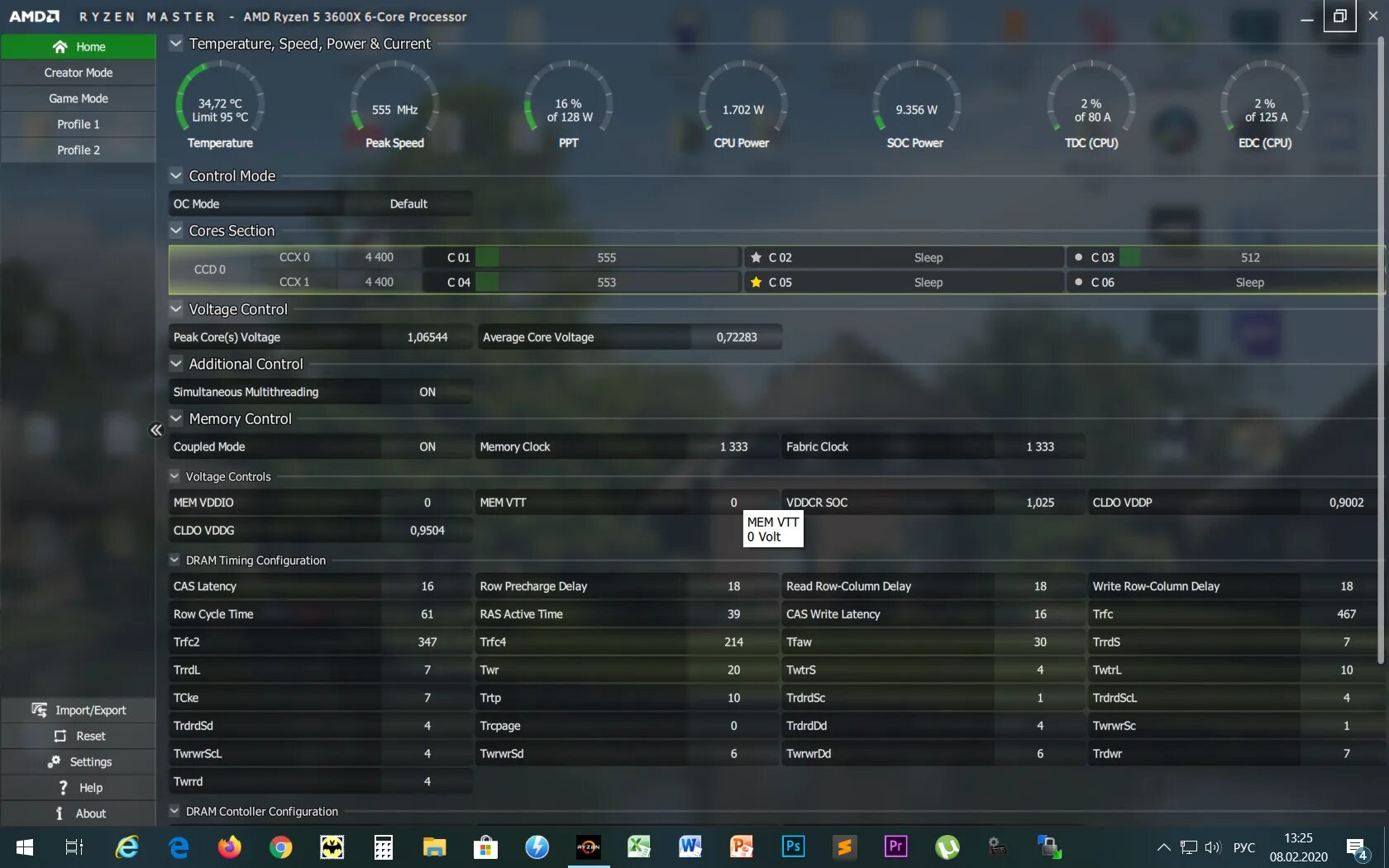Click the Trfc value 467
The height and width of the screenshot is (868, 1389).
[1346, 614]
